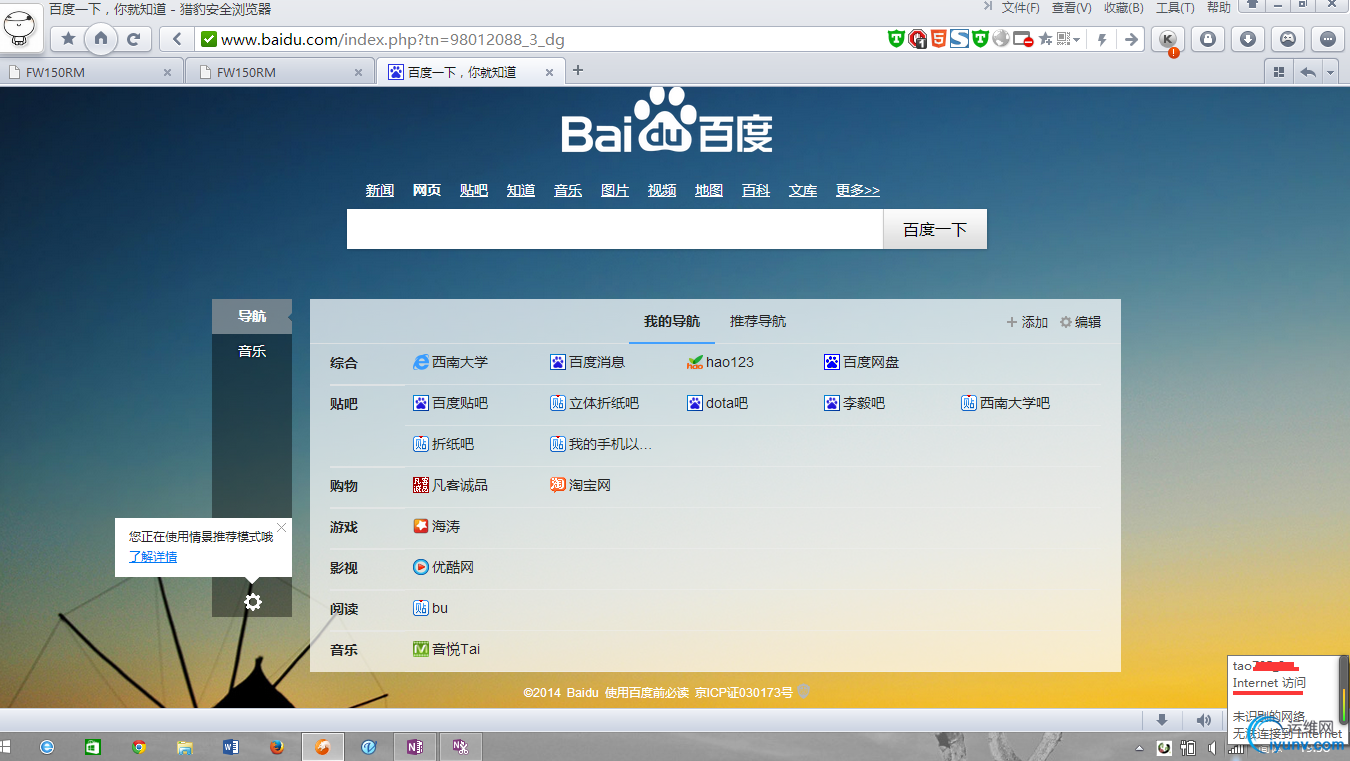Viewport: 1350px width, 761px height.
Task: Open the 查看(V) menu
Action: coord(1071,8)
